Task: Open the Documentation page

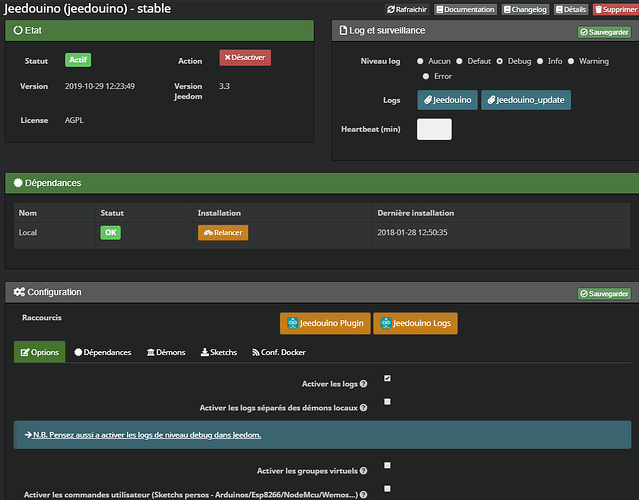Action: click(x=465, y=9)
